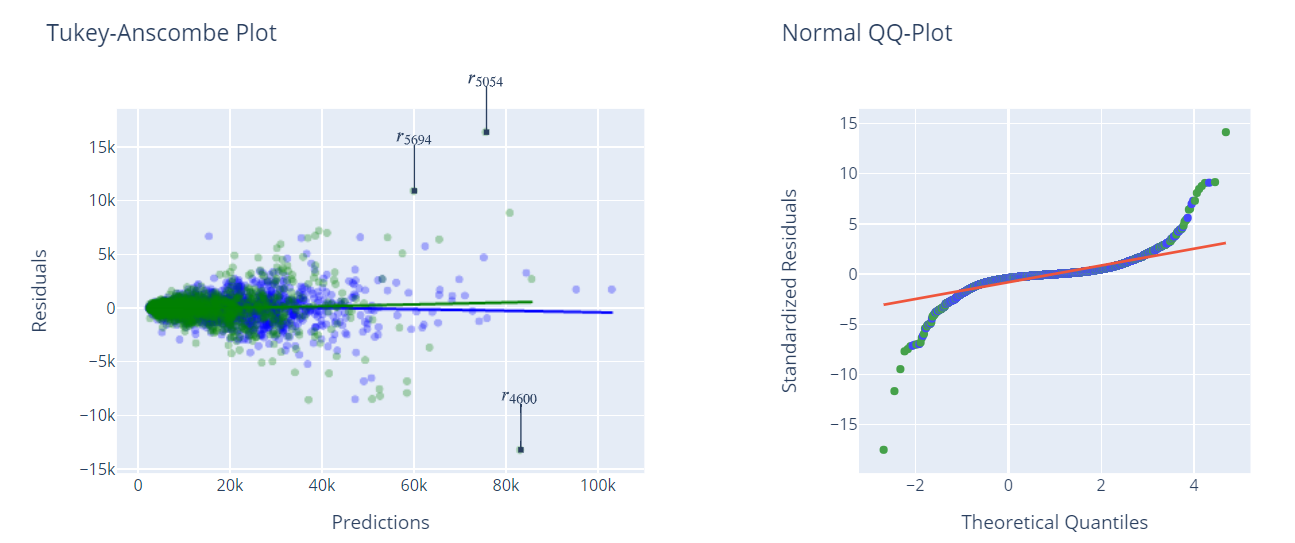This screenshot has width=1295, height=543.
Task: Select the r5054 annotation label
Action: [x=485, y=80]
